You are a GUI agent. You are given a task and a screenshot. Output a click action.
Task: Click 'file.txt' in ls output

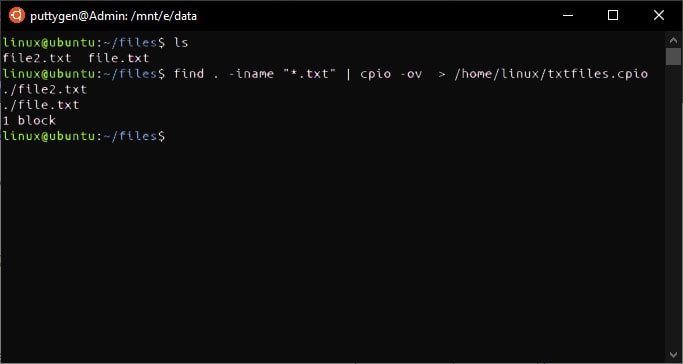pos(118,58)
